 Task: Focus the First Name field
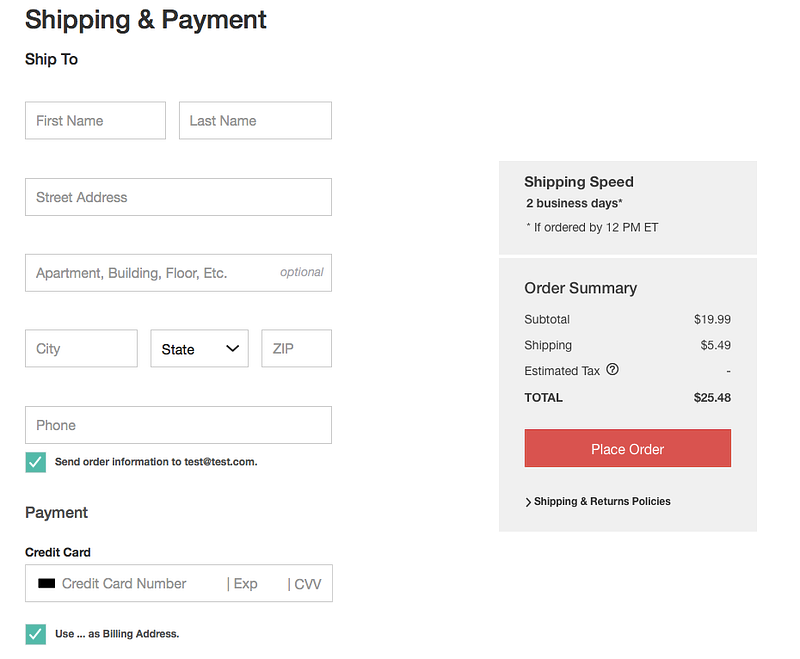coord(95,120)
